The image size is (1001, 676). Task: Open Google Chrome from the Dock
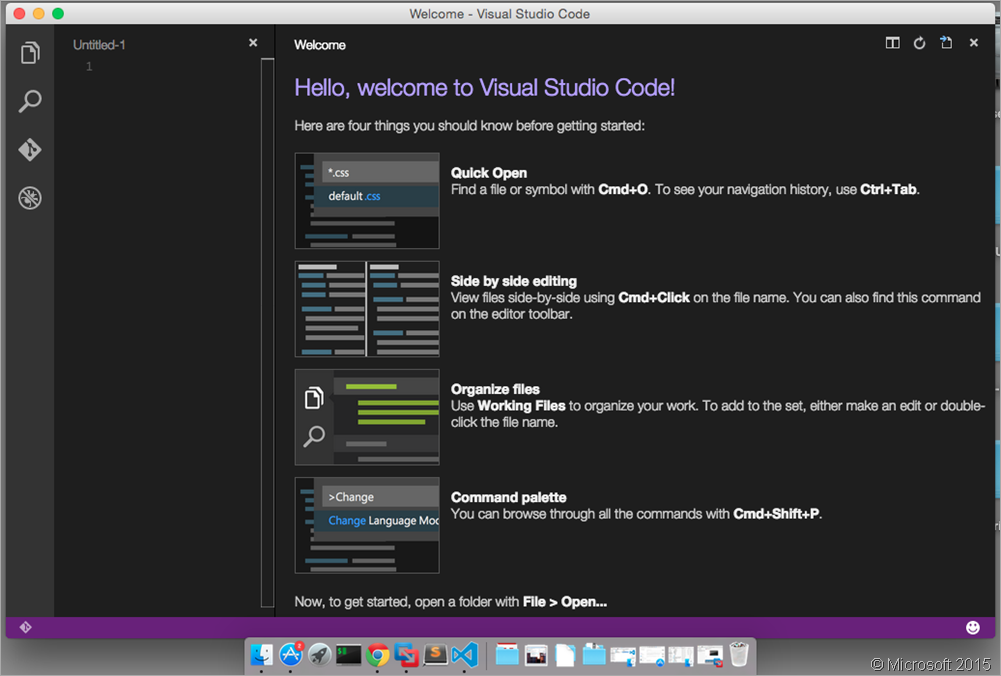[x=377, y=655]
